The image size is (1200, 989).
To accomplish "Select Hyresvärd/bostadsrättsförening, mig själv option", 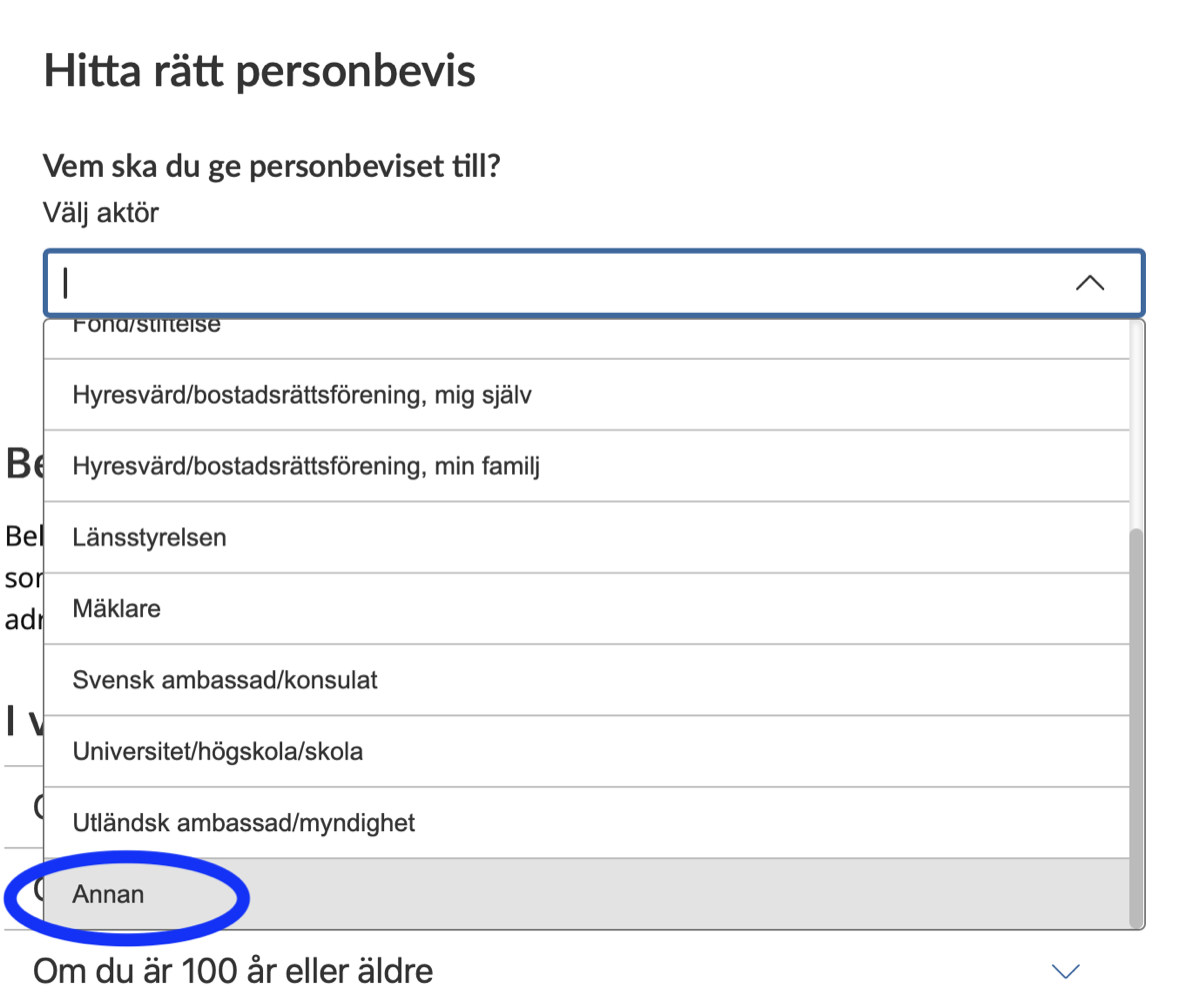I will tap(586, 395).
